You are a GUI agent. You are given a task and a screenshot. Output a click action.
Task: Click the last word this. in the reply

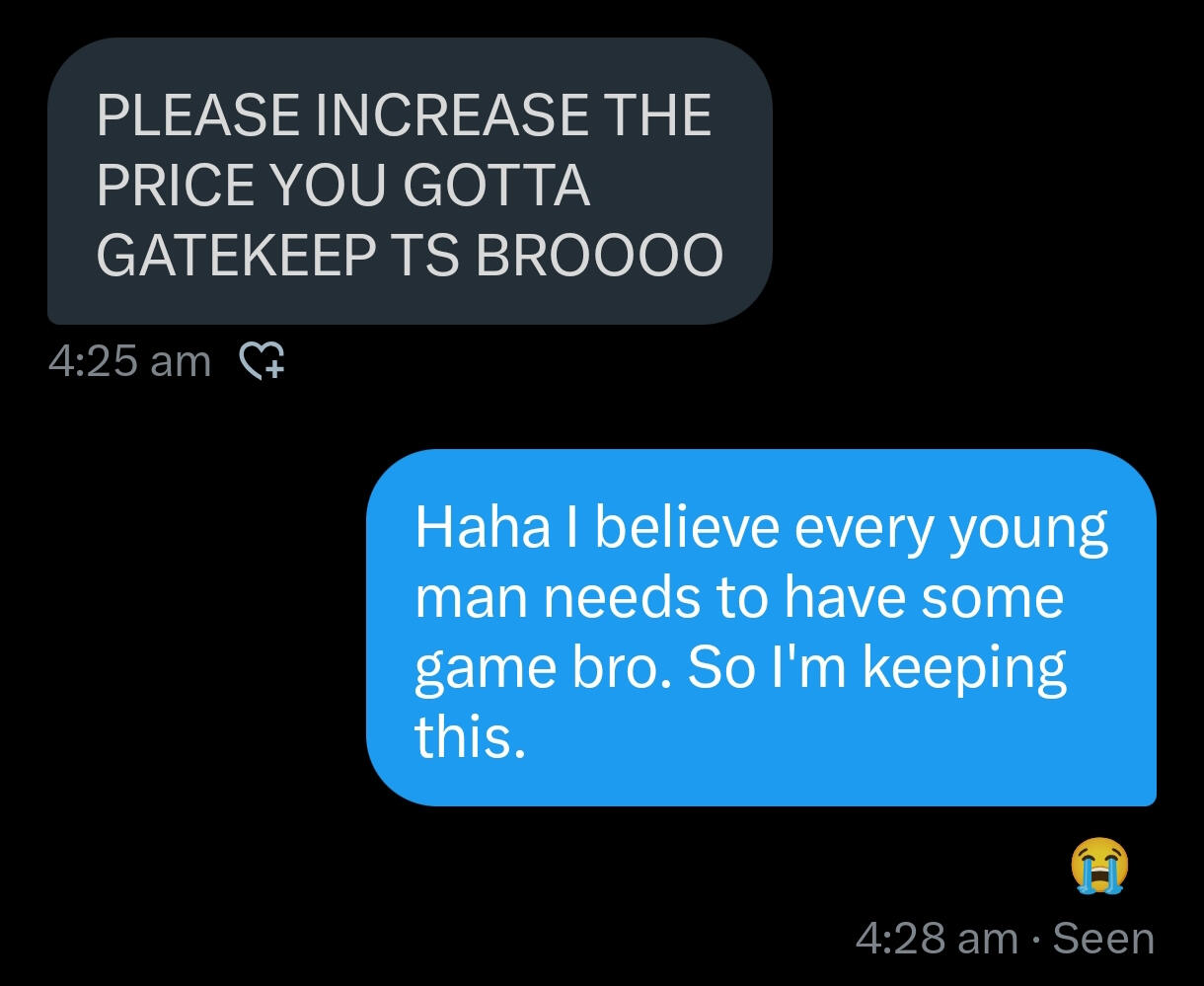[x=470, y=737]
